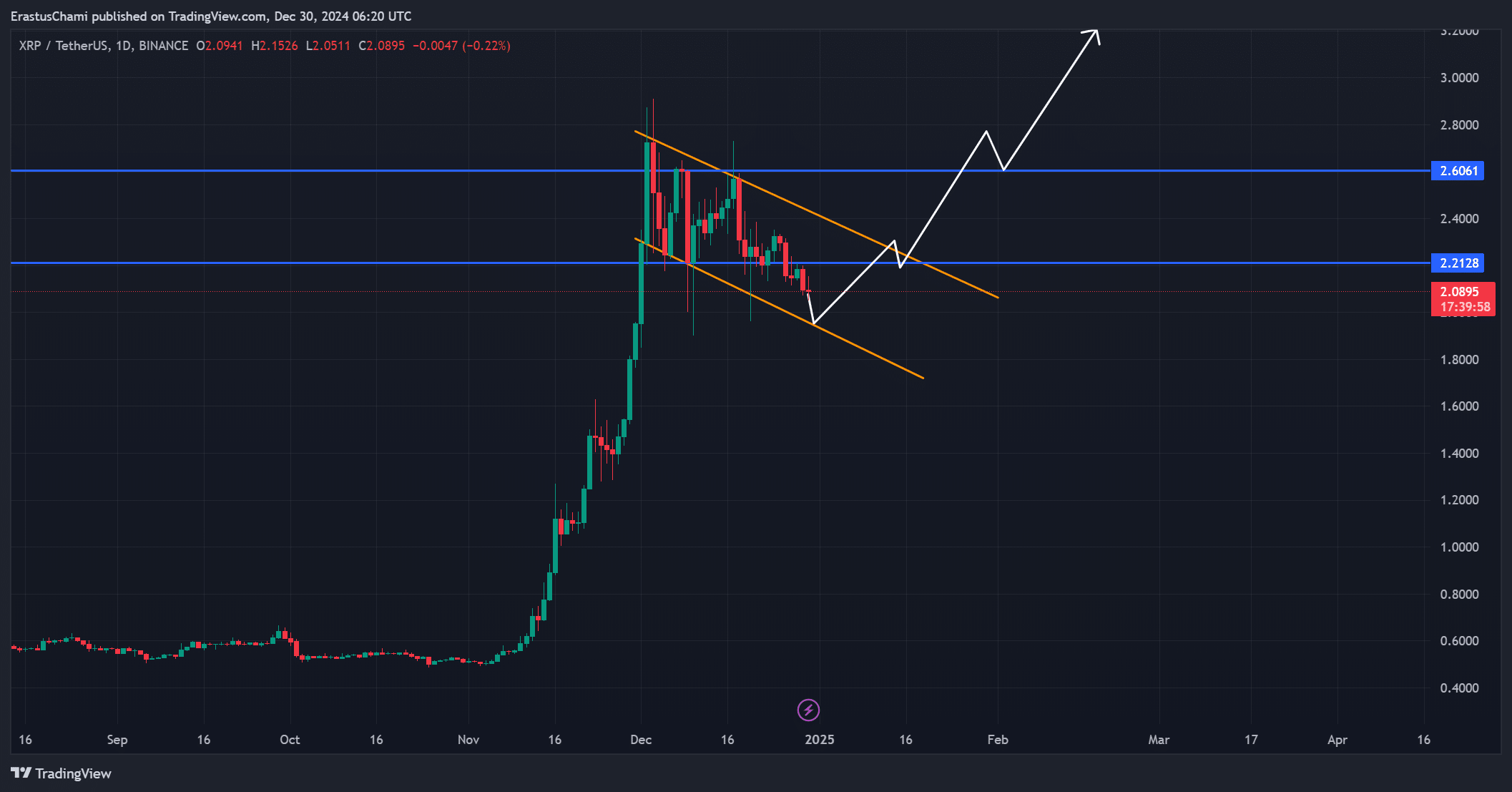Click the 2025 label on time axis

(819, 740)
